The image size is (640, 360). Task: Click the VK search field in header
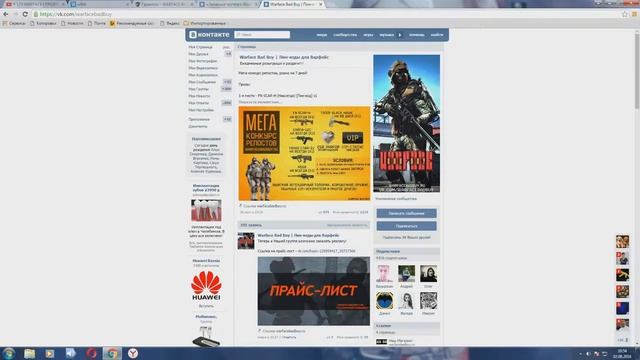pyautogui.click(x=262, y=35)
